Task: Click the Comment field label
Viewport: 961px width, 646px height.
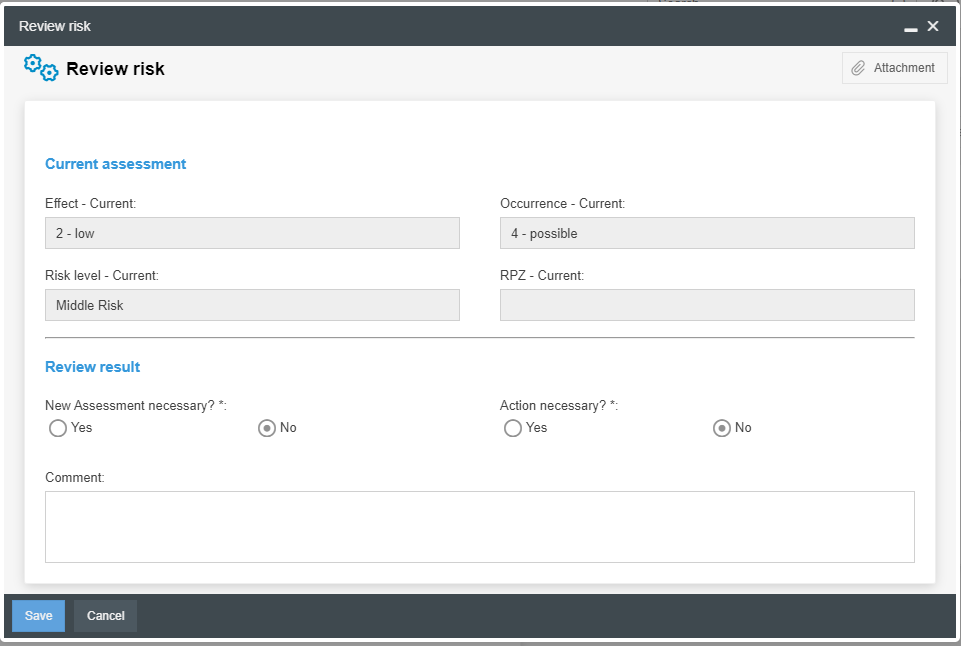Action: click(x=75, y=478)
